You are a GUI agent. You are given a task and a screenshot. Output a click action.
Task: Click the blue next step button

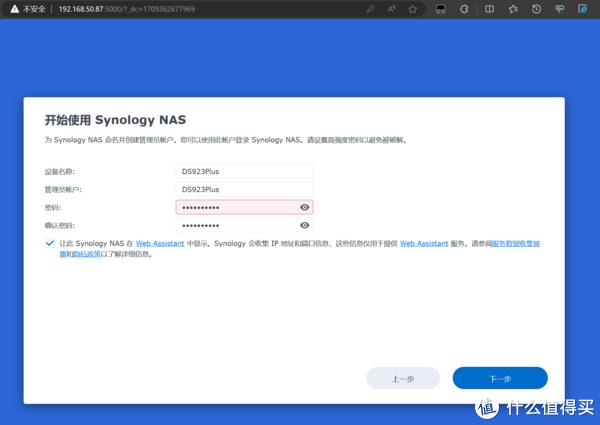click(500, 378)
